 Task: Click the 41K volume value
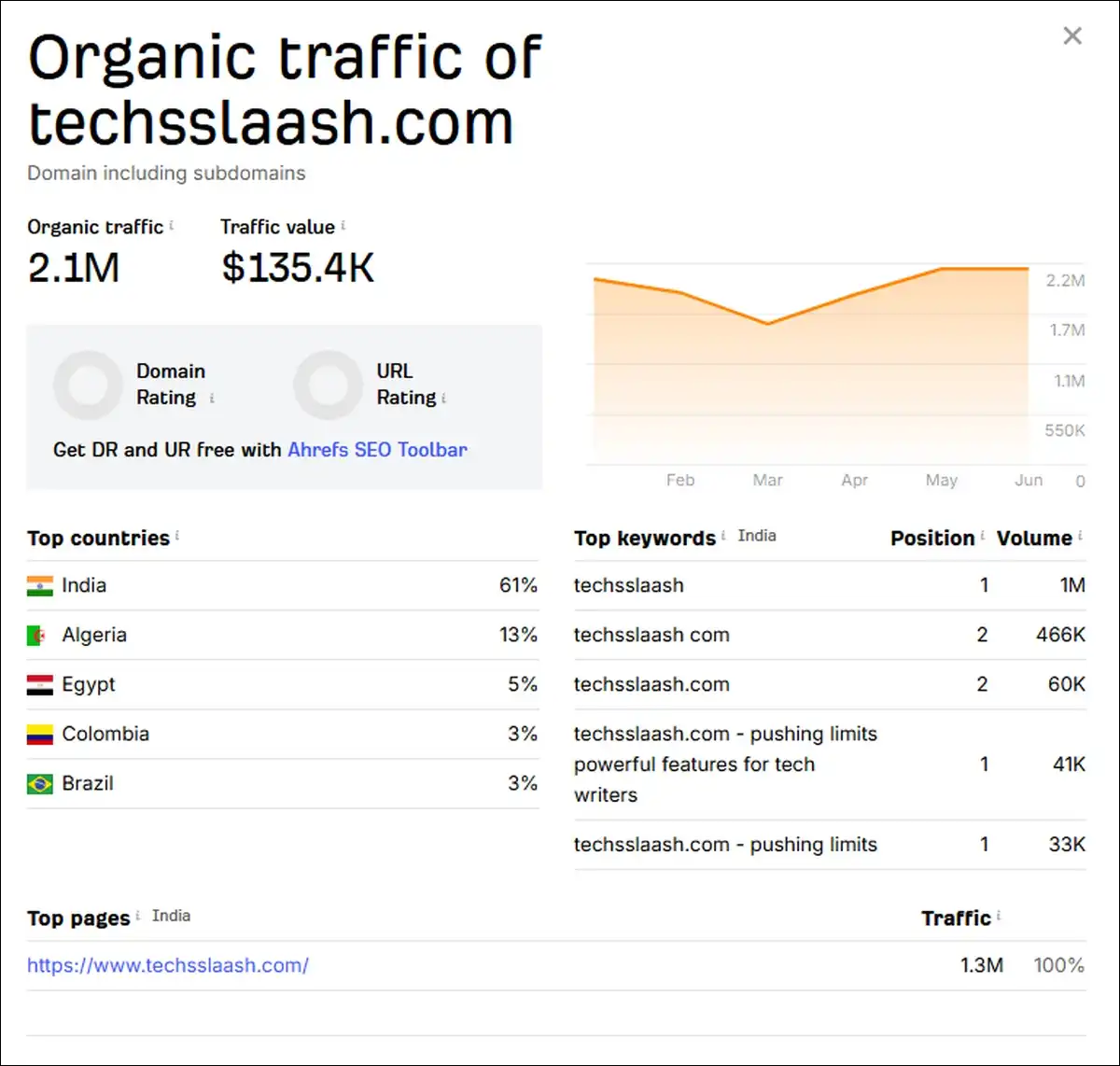tap(1069, 764)
